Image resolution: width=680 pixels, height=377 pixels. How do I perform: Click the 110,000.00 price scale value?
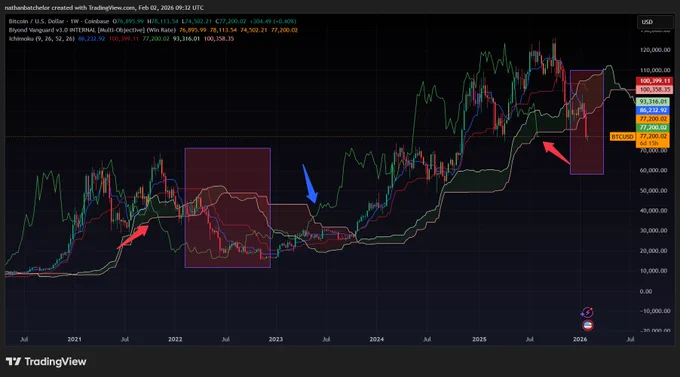click(655, 70)
